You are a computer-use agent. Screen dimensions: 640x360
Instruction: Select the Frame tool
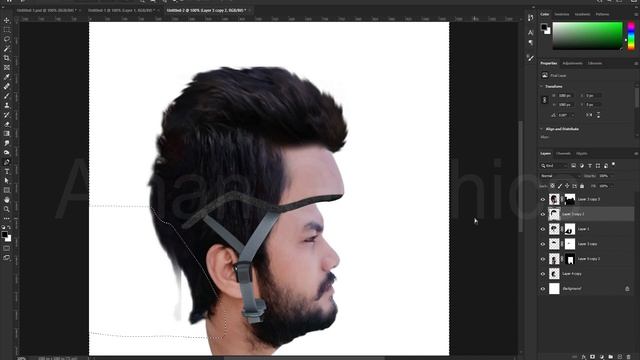7,67
